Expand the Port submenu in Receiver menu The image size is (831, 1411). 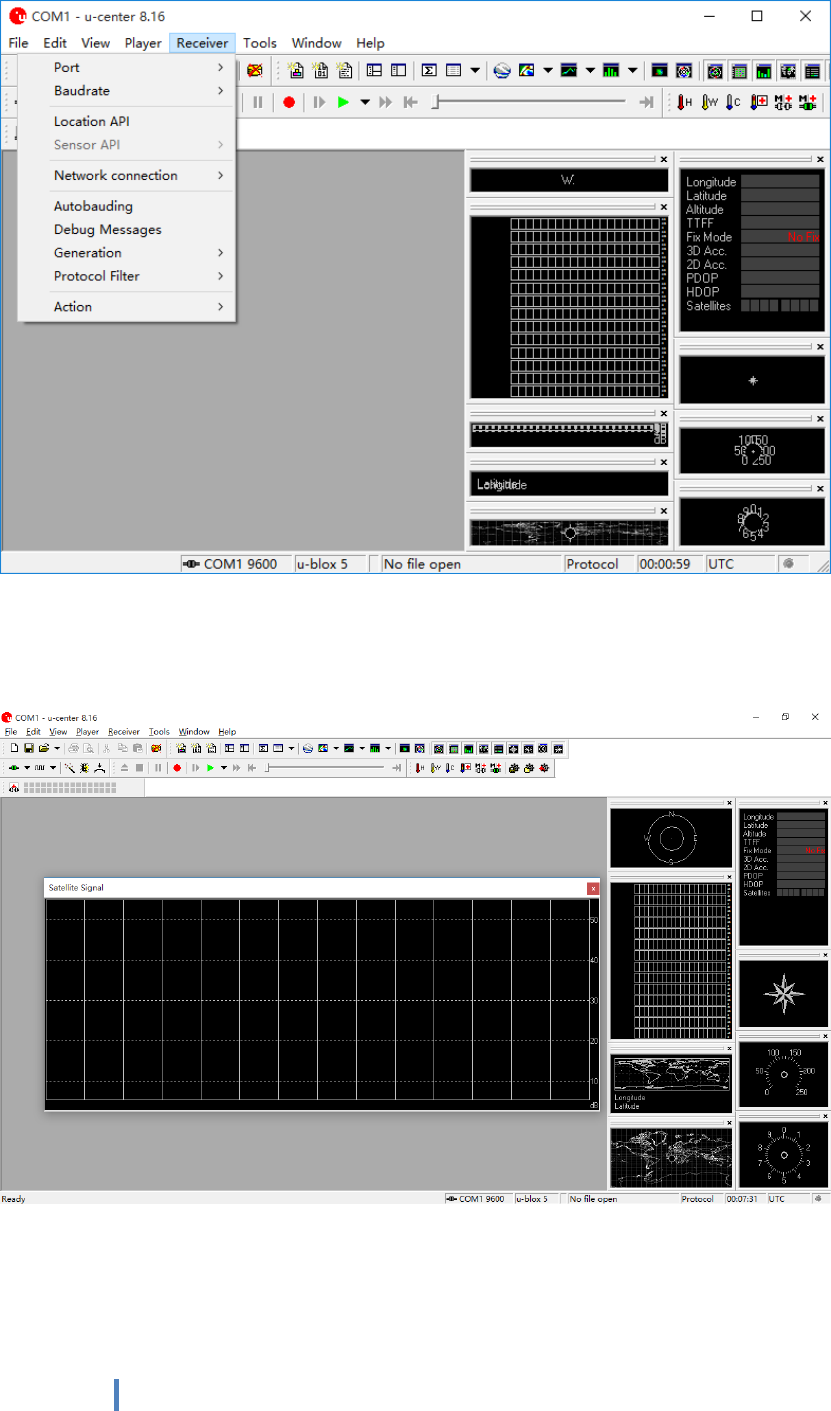(127, 67)
